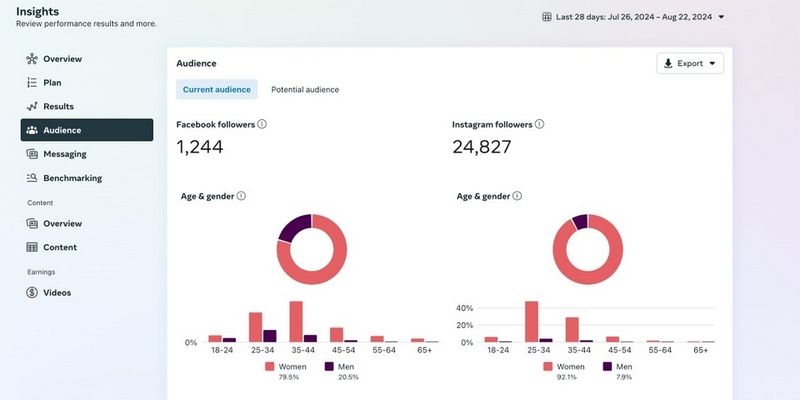Click the Women legend swatch under Facebook chart

(270, 367)
